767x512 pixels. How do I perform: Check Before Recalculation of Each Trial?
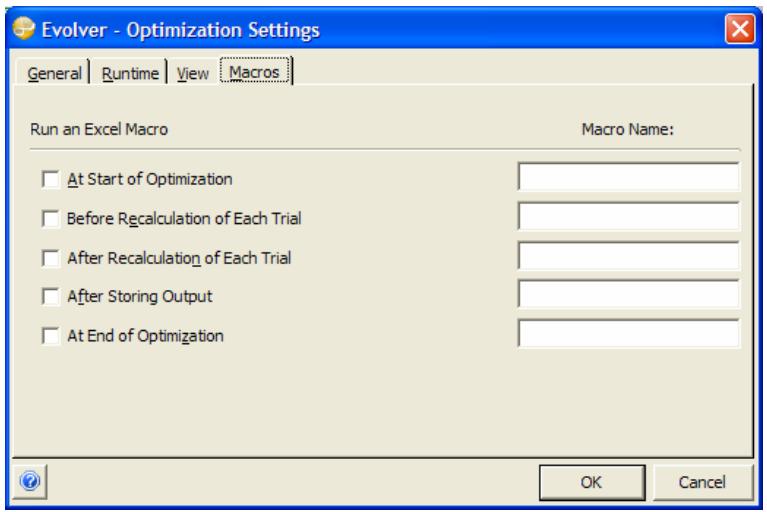(50, 219)
